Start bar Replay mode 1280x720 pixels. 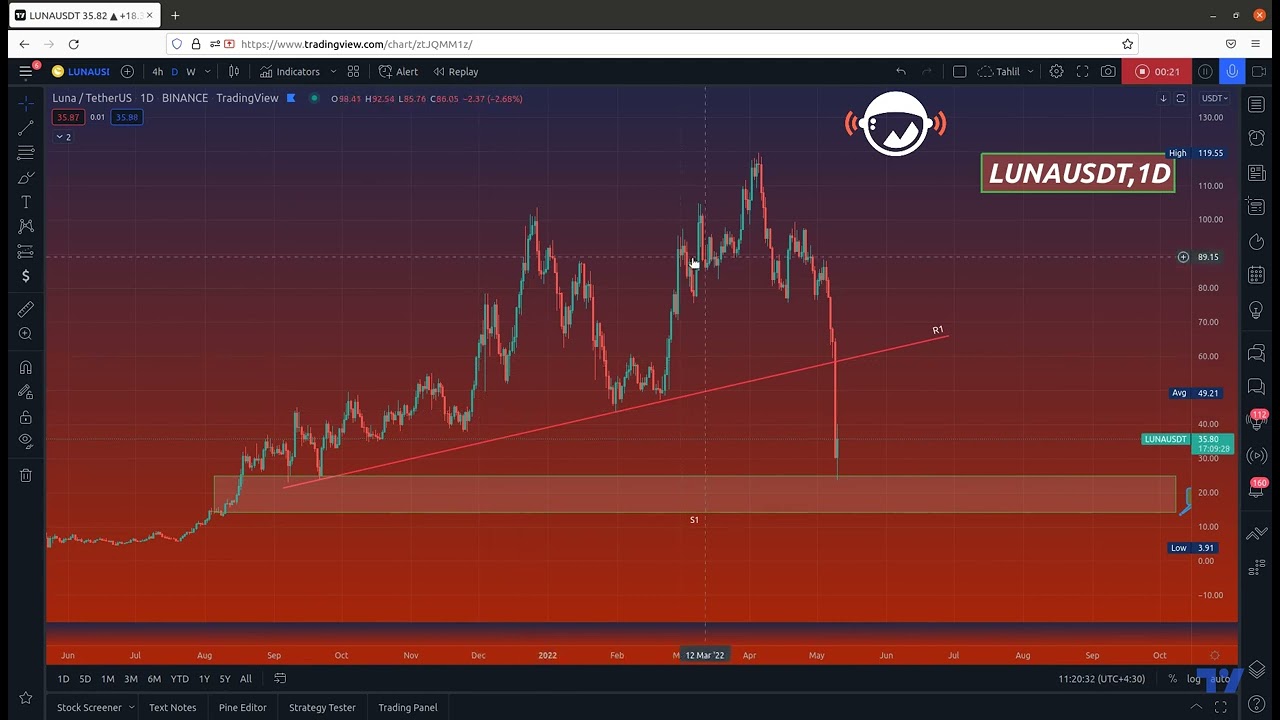pyautogui.click(x=455, y=71)
